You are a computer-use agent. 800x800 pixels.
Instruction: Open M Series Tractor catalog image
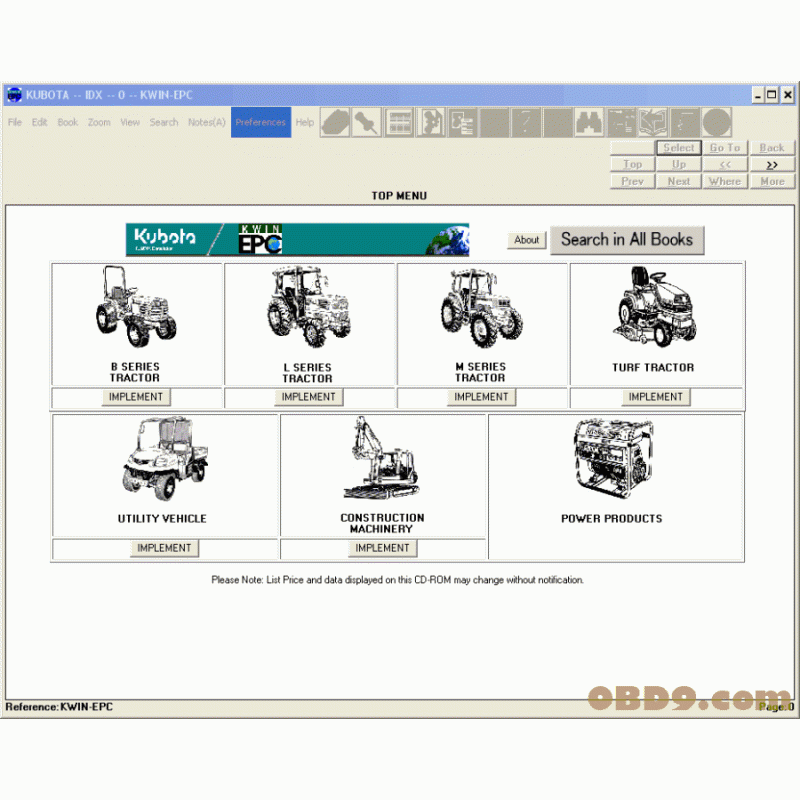point(482,308)
